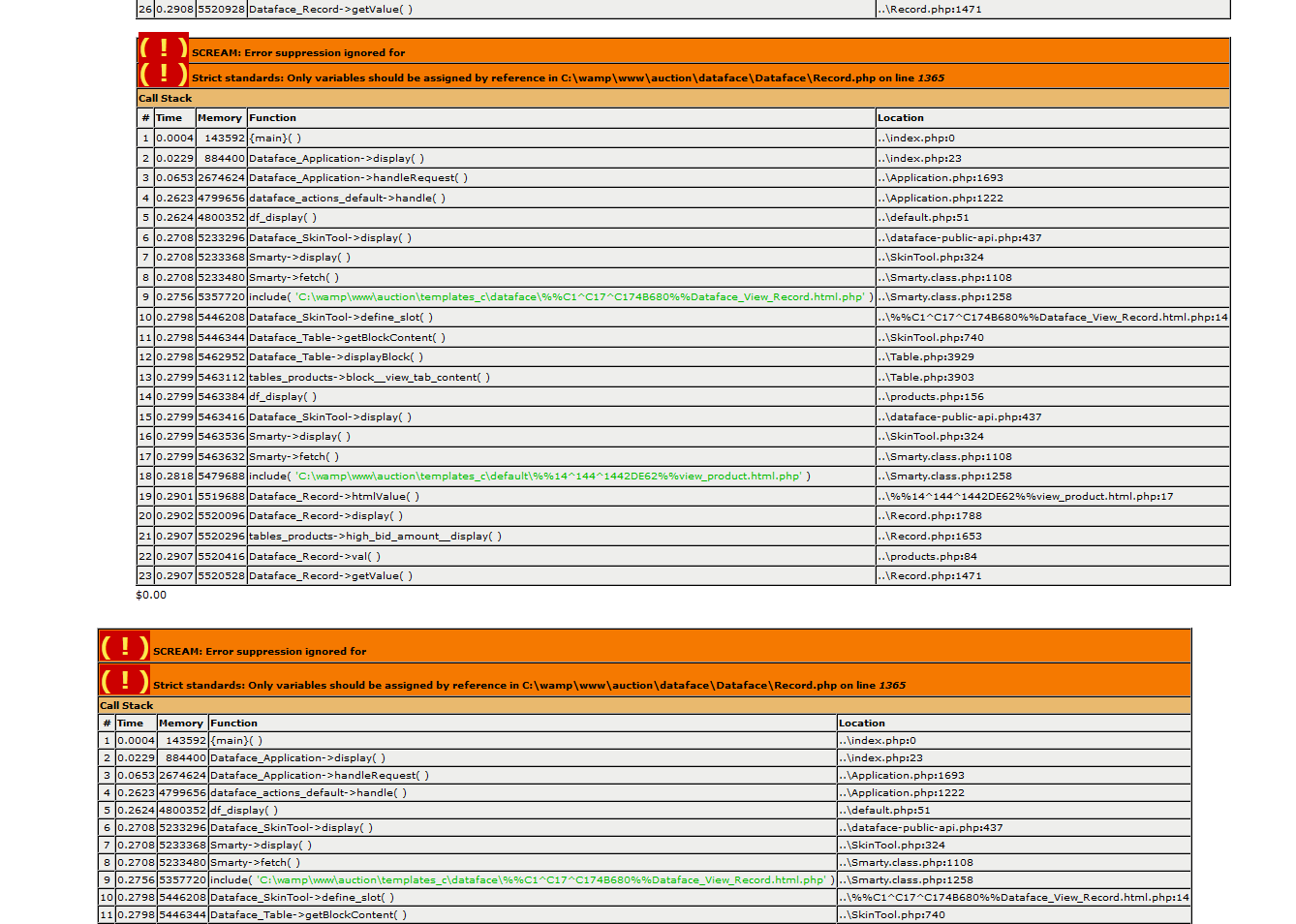
Task: Click the lower table's Call Stack heading
Action: pyautogui.click(x=127, y=706)
